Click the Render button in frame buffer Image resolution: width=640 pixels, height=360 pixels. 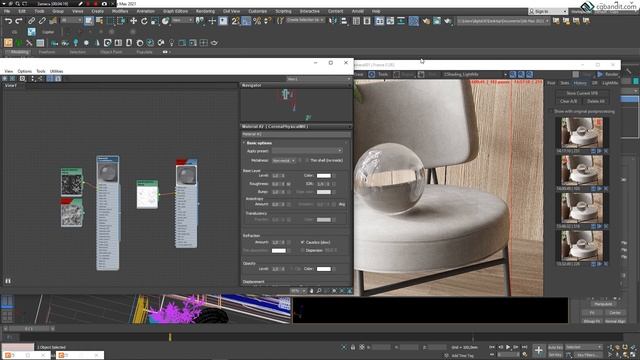click(x=608, y=74)
